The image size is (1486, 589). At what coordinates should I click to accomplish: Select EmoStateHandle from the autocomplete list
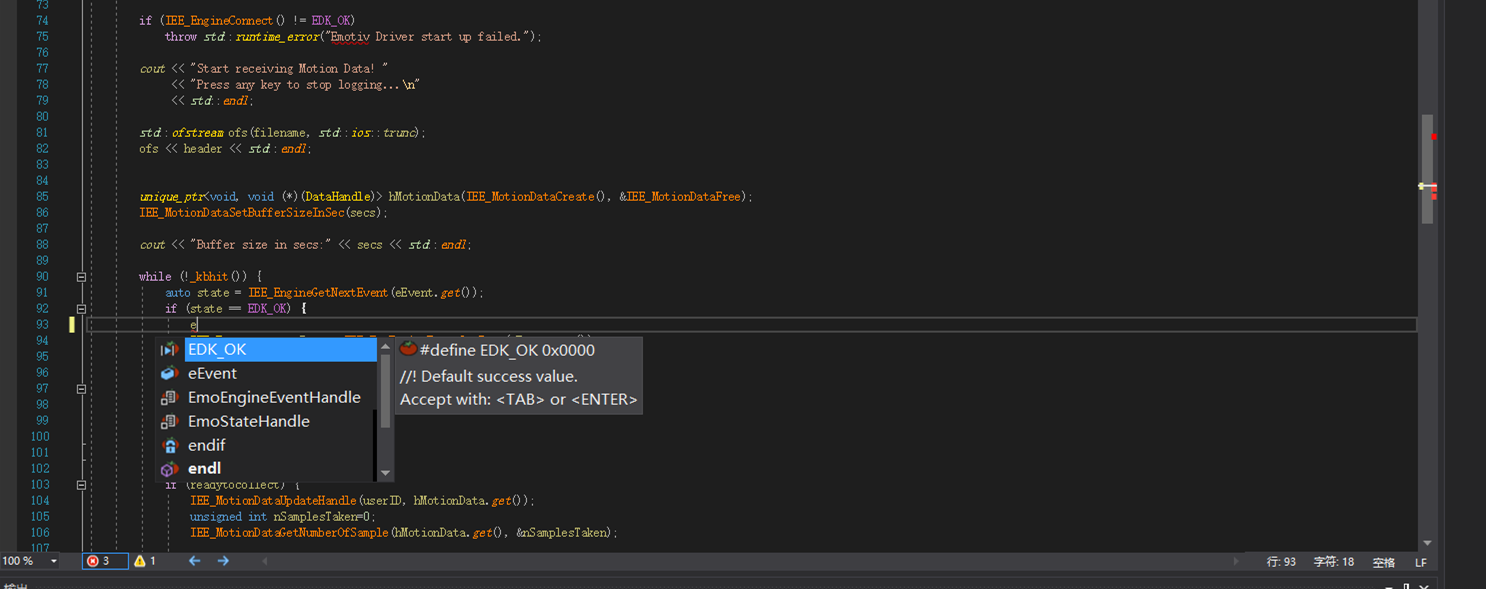pyautogui.click(x=248, y=422)
